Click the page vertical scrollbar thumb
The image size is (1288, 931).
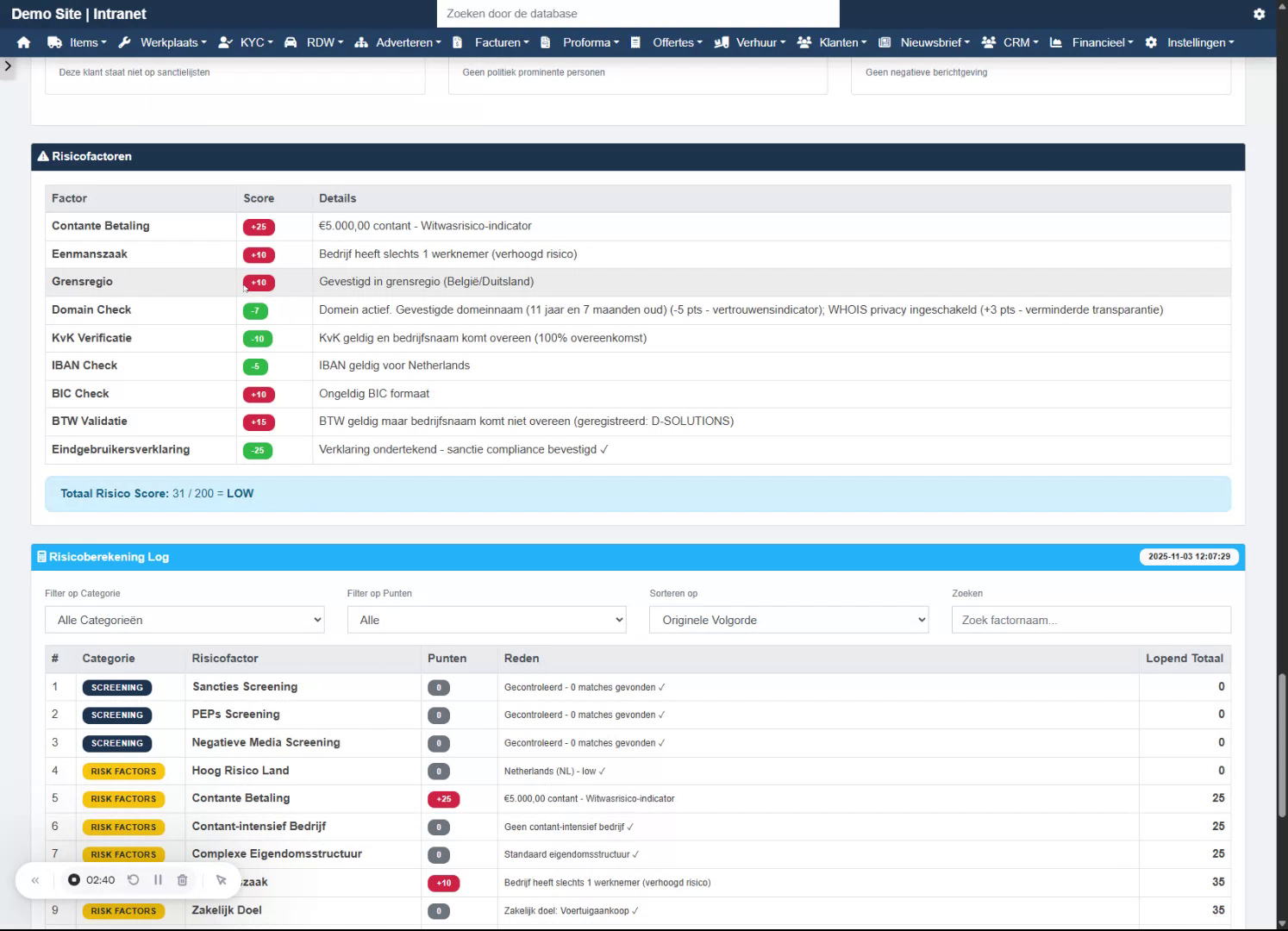click(1282, 746)
